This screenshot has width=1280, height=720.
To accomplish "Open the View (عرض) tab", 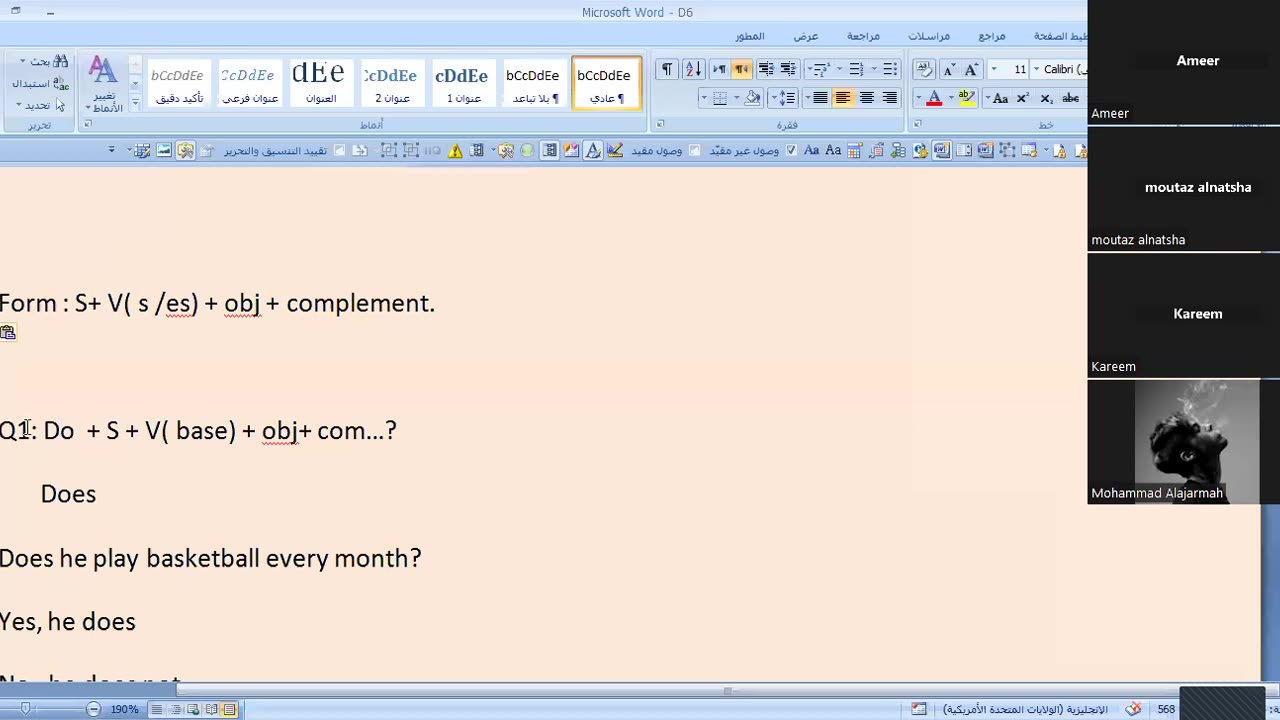I will click(806, 36).
